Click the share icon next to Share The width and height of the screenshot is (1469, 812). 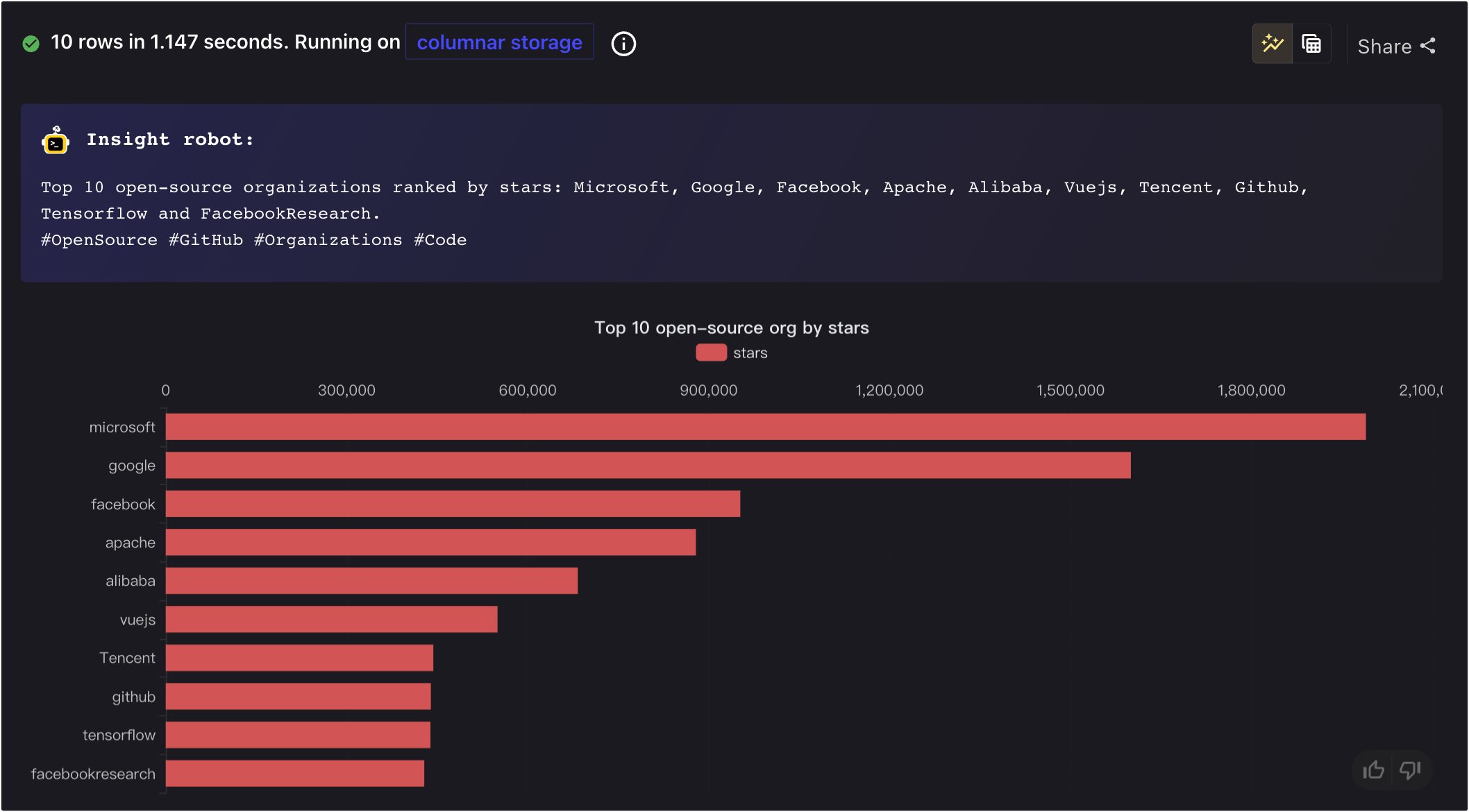pos(1429,44)
